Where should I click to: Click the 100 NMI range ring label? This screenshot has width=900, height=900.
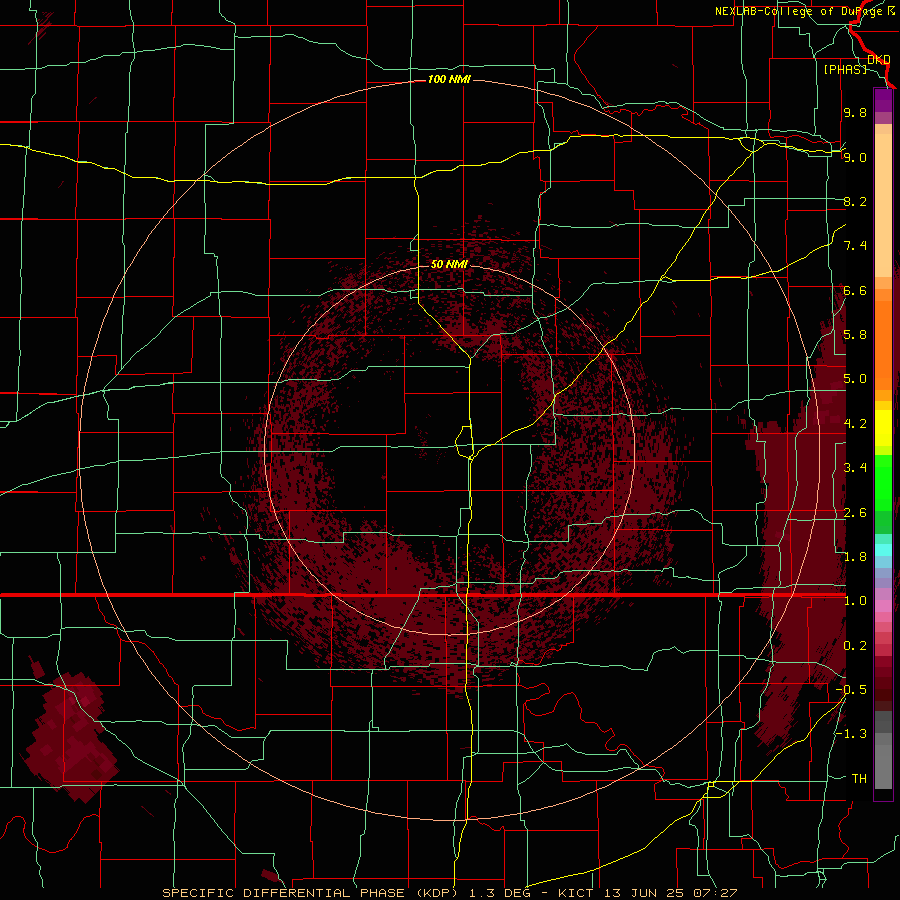(449, 79)
